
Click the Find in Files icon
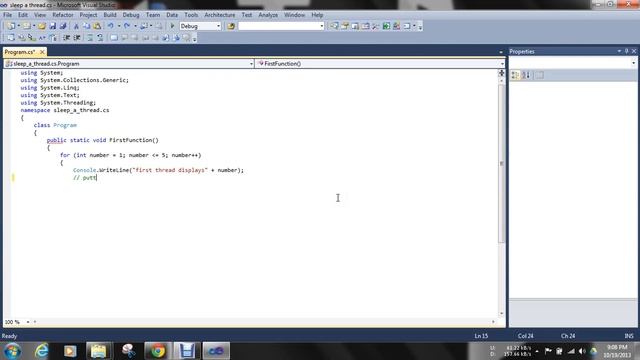pos(231,26)
